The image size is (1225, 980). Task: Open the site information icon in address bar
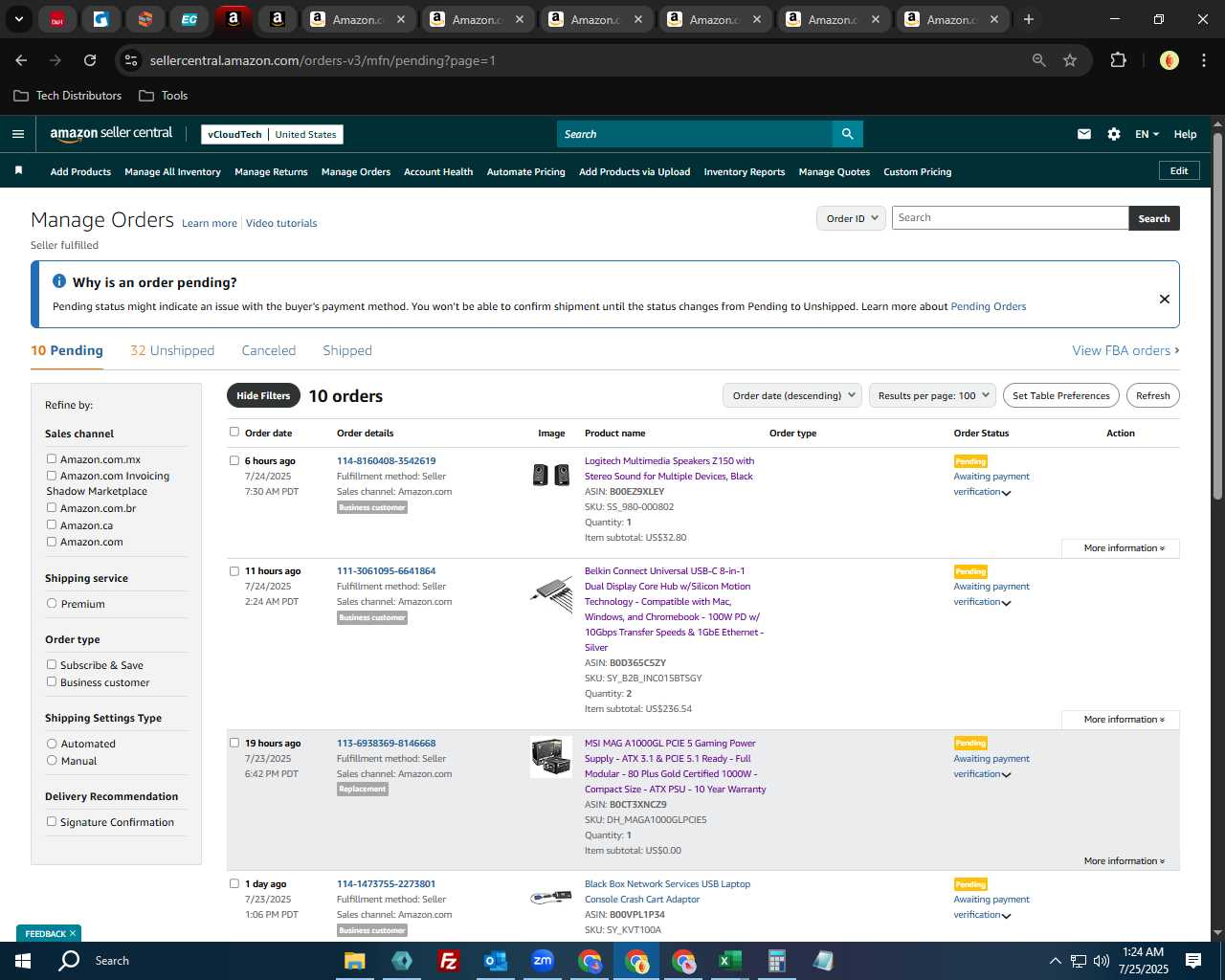pyautogui.click(x=131, y=60)
